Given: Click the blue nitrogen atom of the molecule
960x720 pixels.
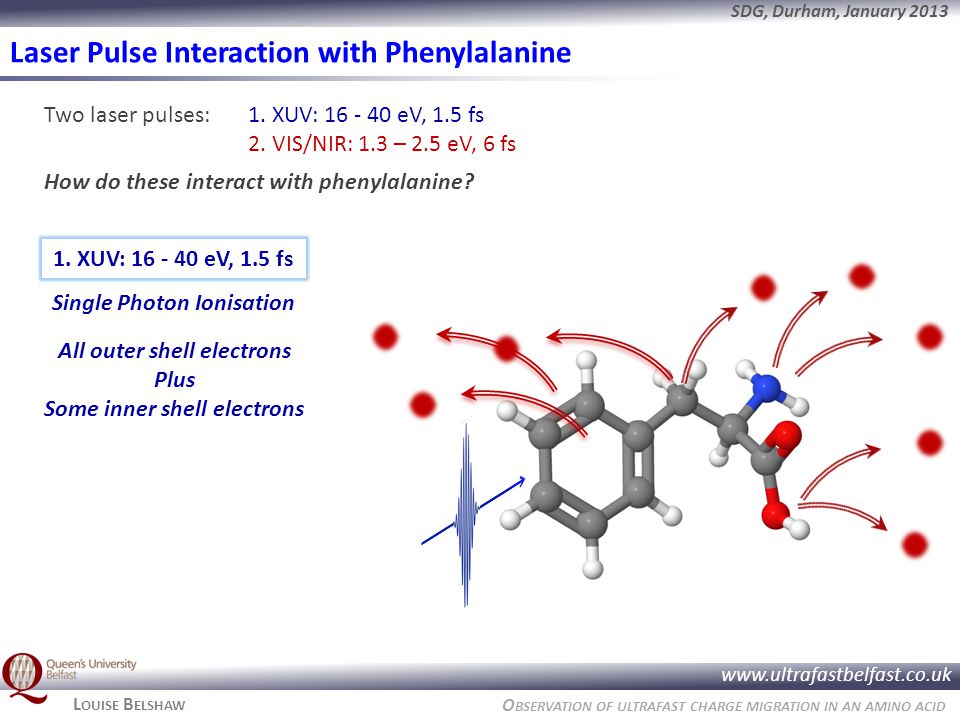Looking at the screenshot, I should pyautogui.click(x=766, y=388).
